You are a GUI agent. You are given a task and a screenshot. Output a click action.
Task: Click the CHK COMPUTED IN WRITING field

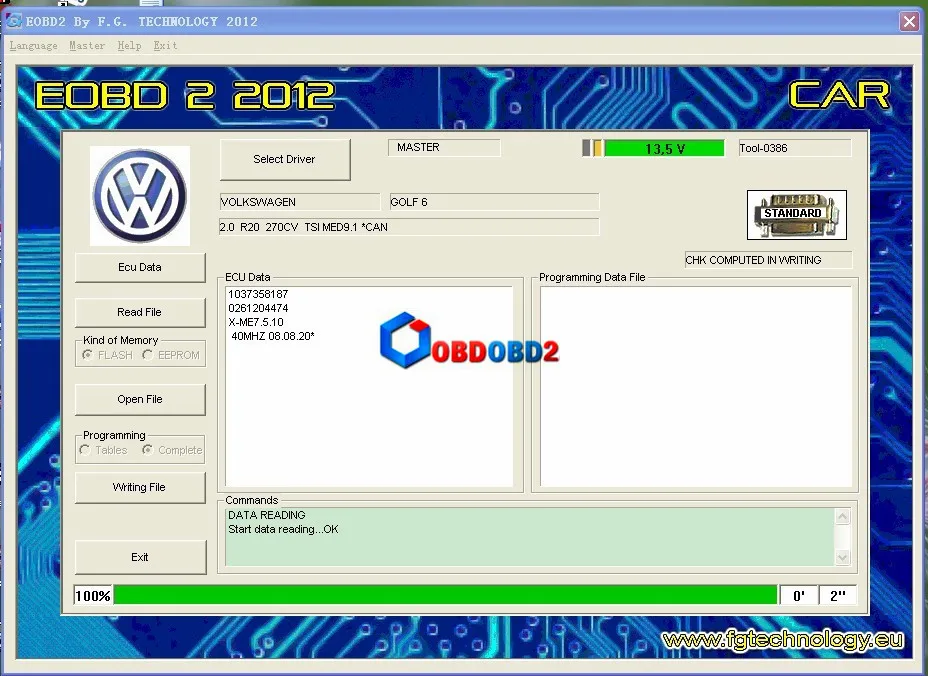(x=768, y=260)
